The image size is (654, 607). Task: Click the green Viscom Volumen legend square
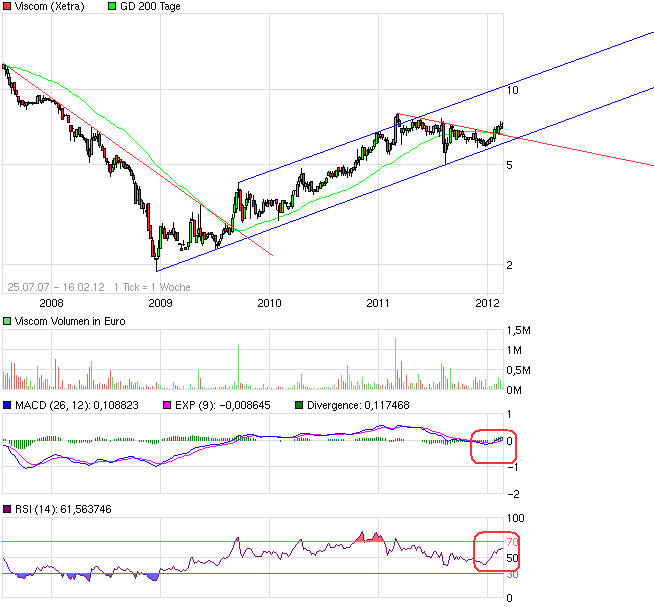coord(7,321)
